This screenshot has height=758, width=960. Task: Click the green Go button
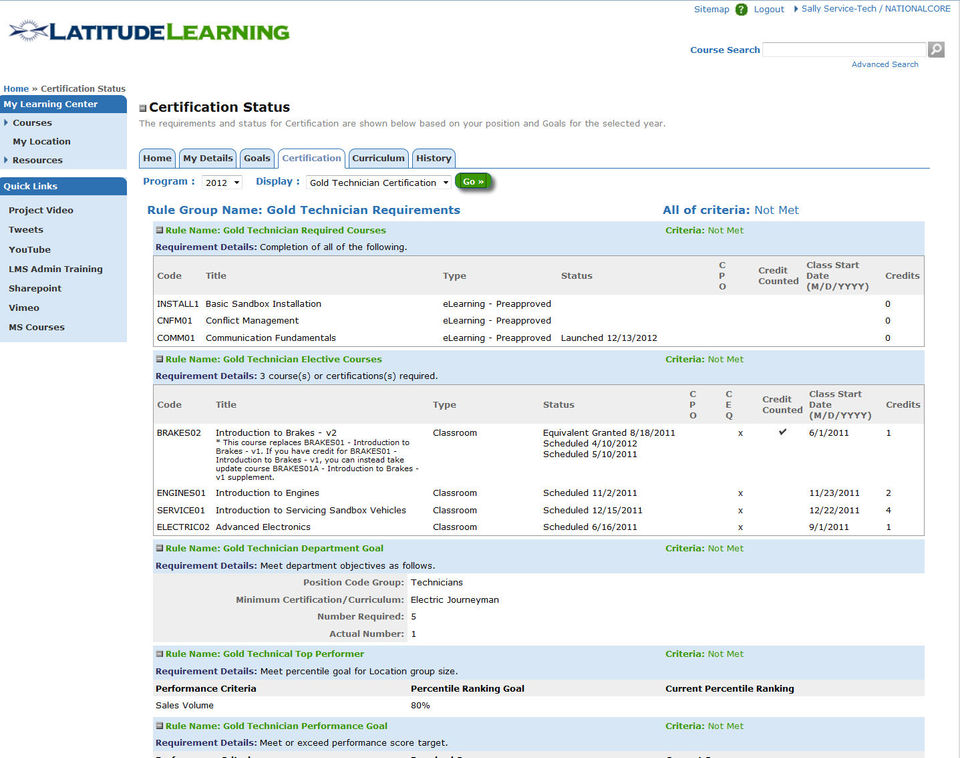pos(473,182)
